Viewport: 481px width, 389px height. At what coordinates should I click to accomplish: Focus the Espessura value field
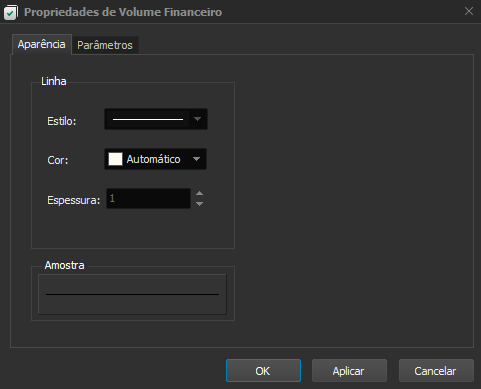tap(148, 199)
